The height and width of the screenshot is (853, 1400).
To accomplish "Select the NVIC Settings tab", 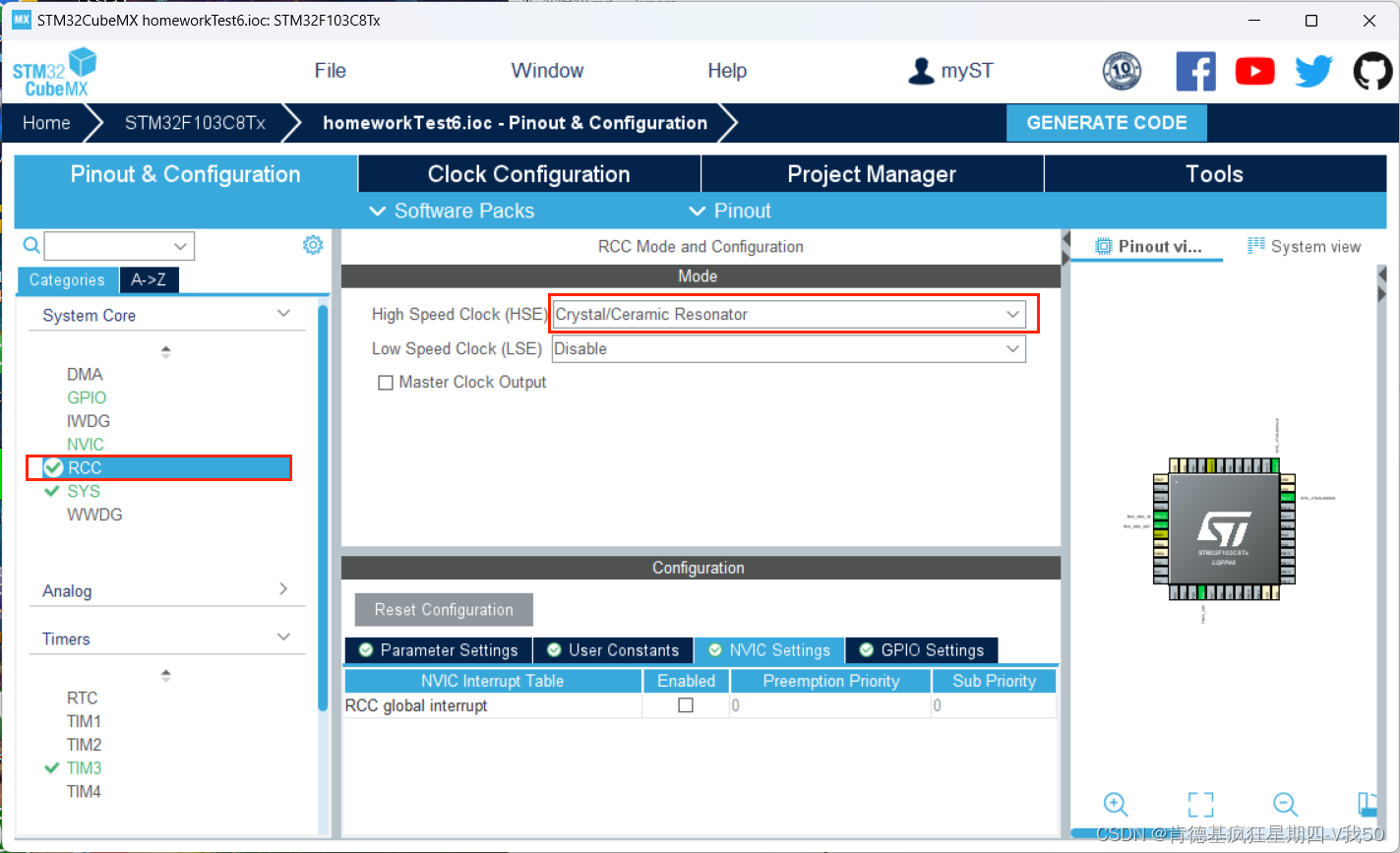I will pyautogui.click(x=769, y=650).
